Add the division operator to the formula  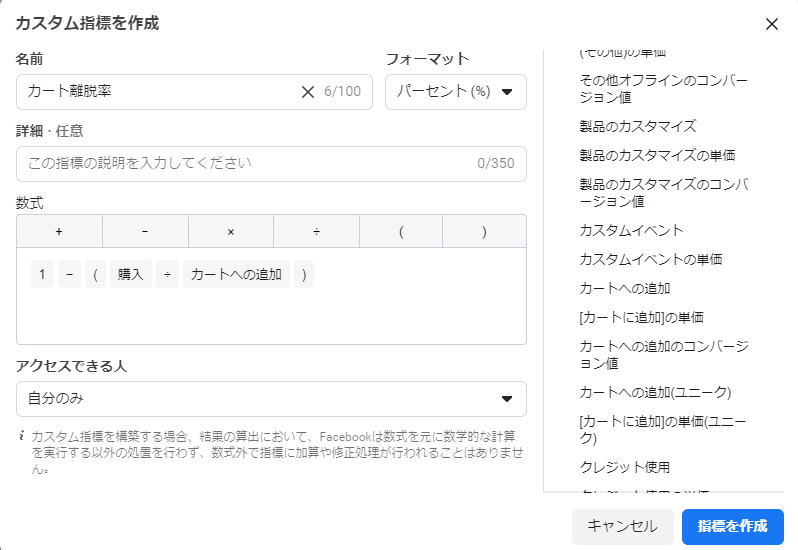click(316, 231)
